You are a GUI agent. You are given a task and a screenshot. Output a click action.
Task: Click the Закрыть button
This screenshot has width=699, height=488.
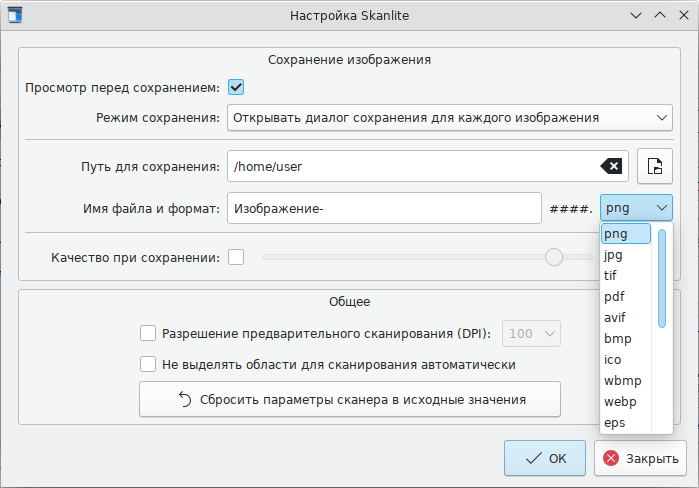(x=640, y=458)
